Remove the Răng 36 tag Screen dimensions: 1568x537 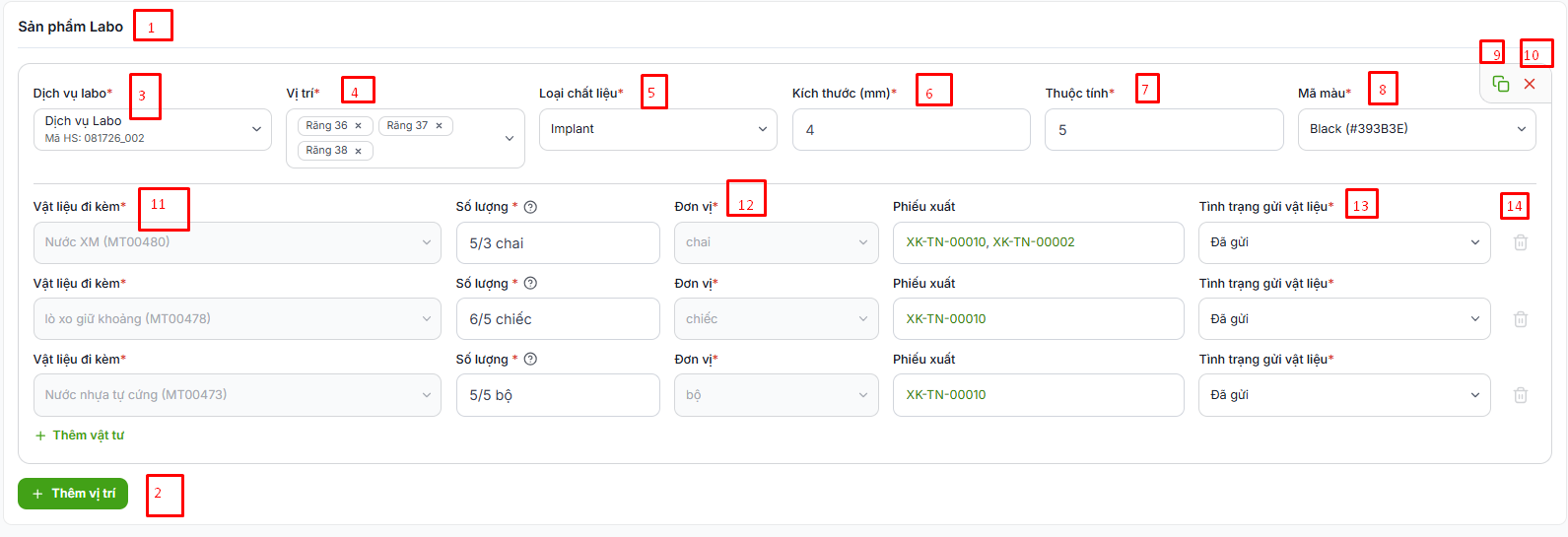[359, 126]
